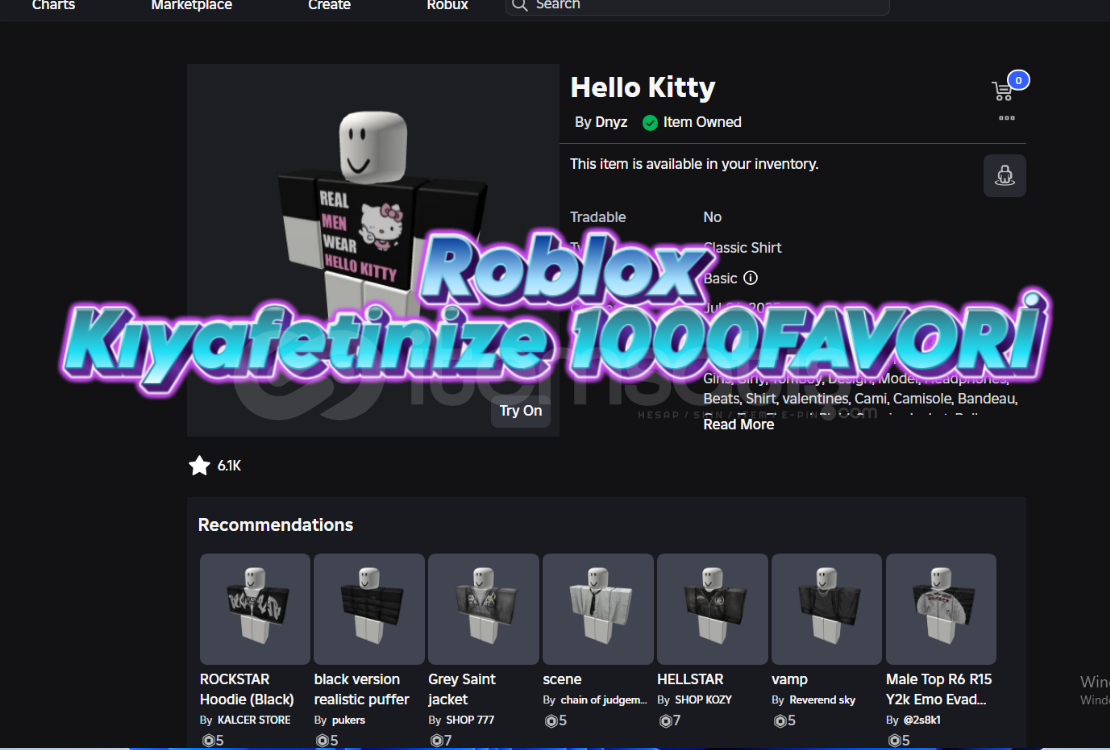Click black version realistic puffer title

[362, 689]
